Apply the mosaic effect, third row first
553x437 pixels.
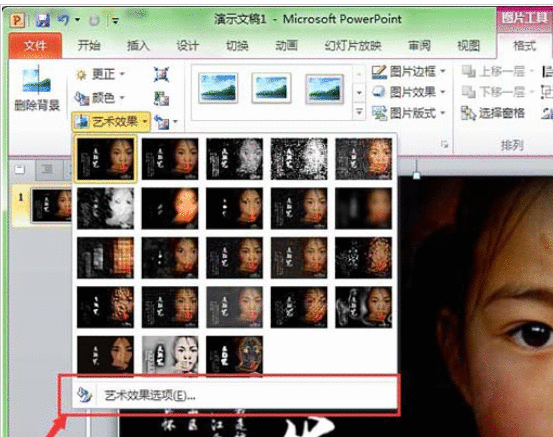[105, 257]
